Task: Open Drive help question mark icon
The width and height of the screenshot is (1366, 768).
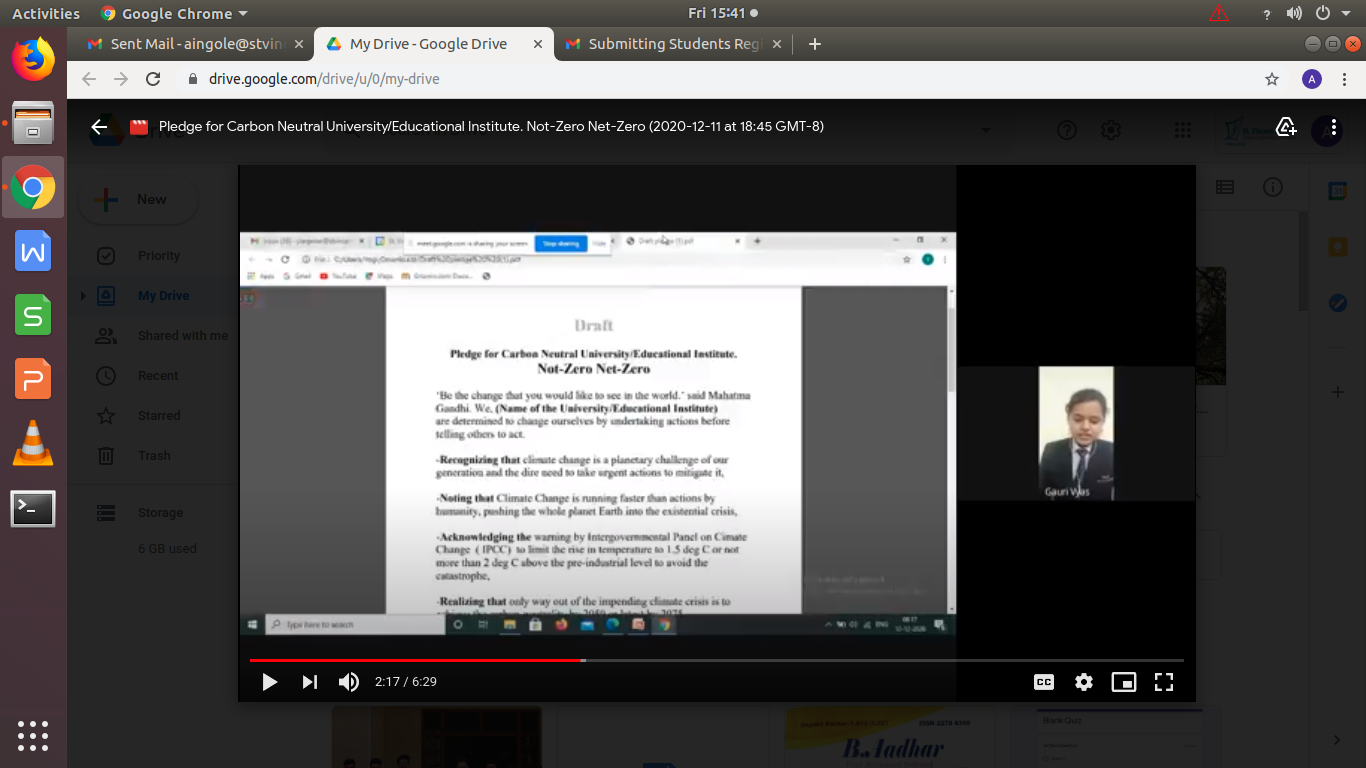Action: pos(1067,130)
